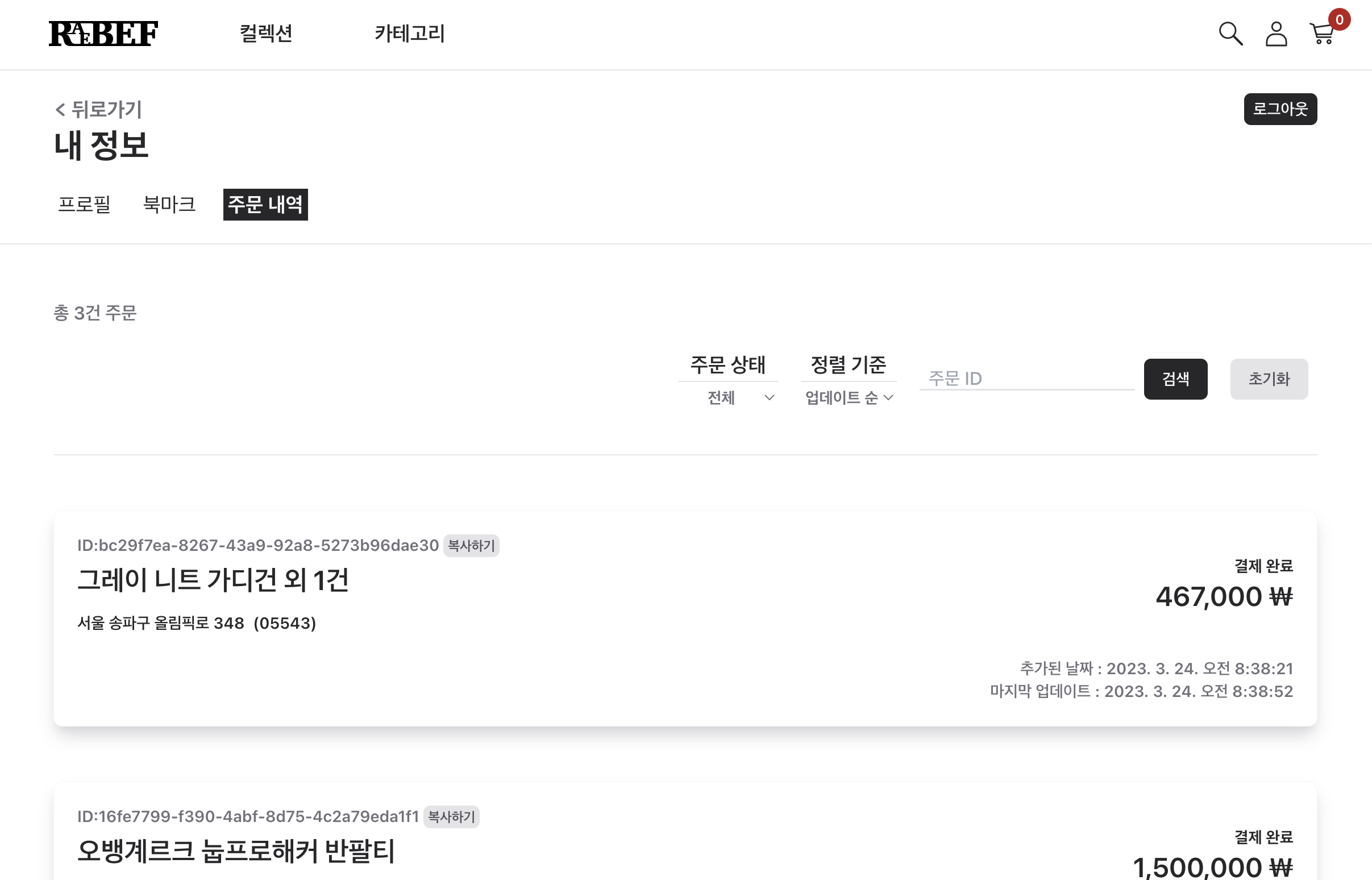Click the 검색 button
Image resolution: width=1372 pixels, height=880 pixels.
click(1175, 379)
